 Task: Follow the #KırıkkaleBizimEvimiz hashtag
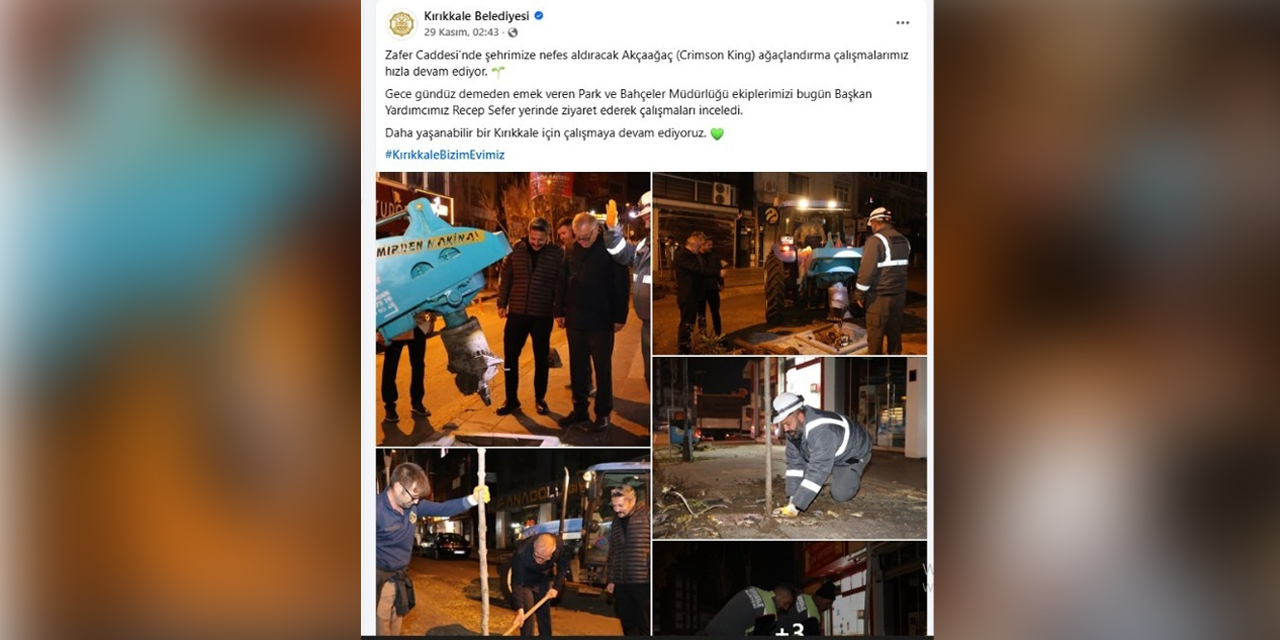[x=445, y=155]
